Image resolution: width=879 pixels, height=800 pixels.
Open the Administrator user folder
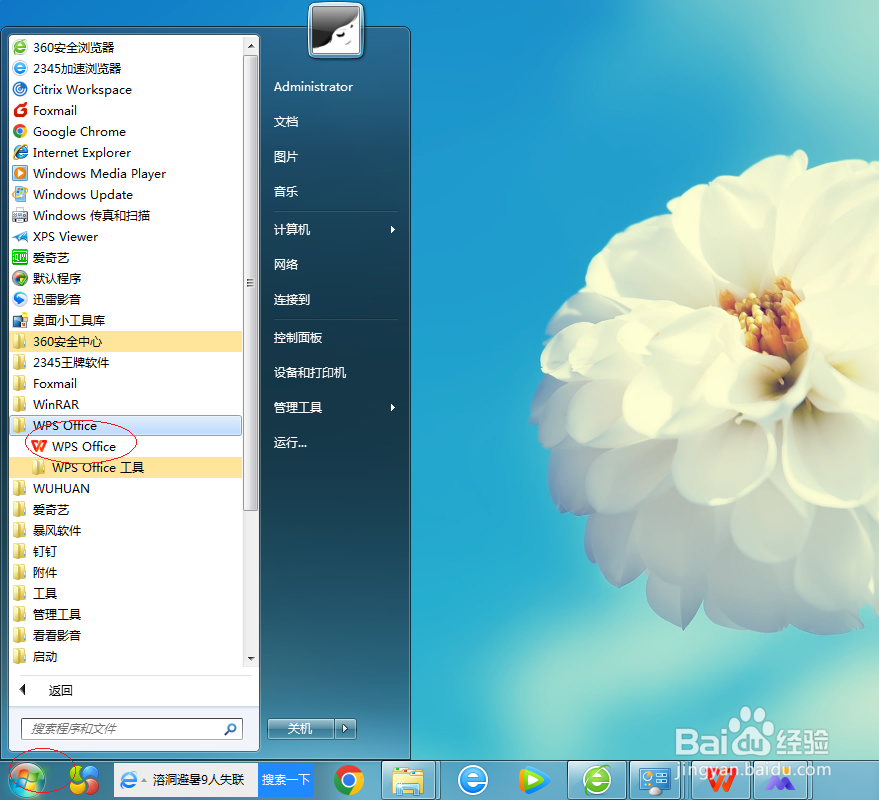[x=313, y=87]
